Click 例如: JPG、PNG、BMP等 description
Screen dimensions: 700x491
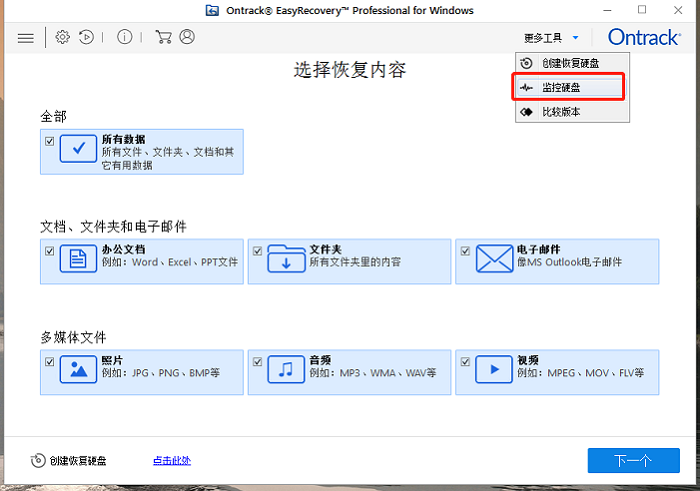point(161,373)
